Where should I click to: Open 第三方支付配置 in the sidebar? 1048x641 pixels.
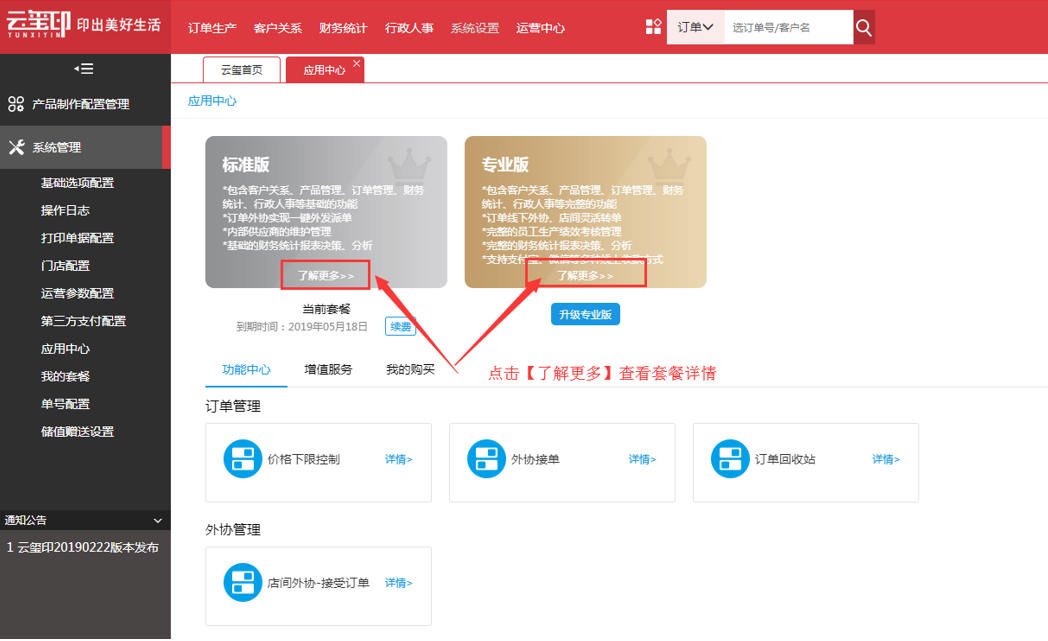coord(83,321)
